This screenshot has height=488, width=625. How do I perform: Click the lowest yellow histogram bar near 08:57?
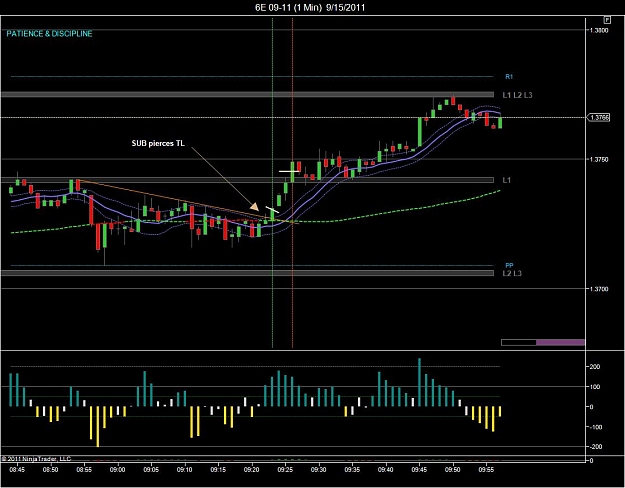tap(98, 427)
